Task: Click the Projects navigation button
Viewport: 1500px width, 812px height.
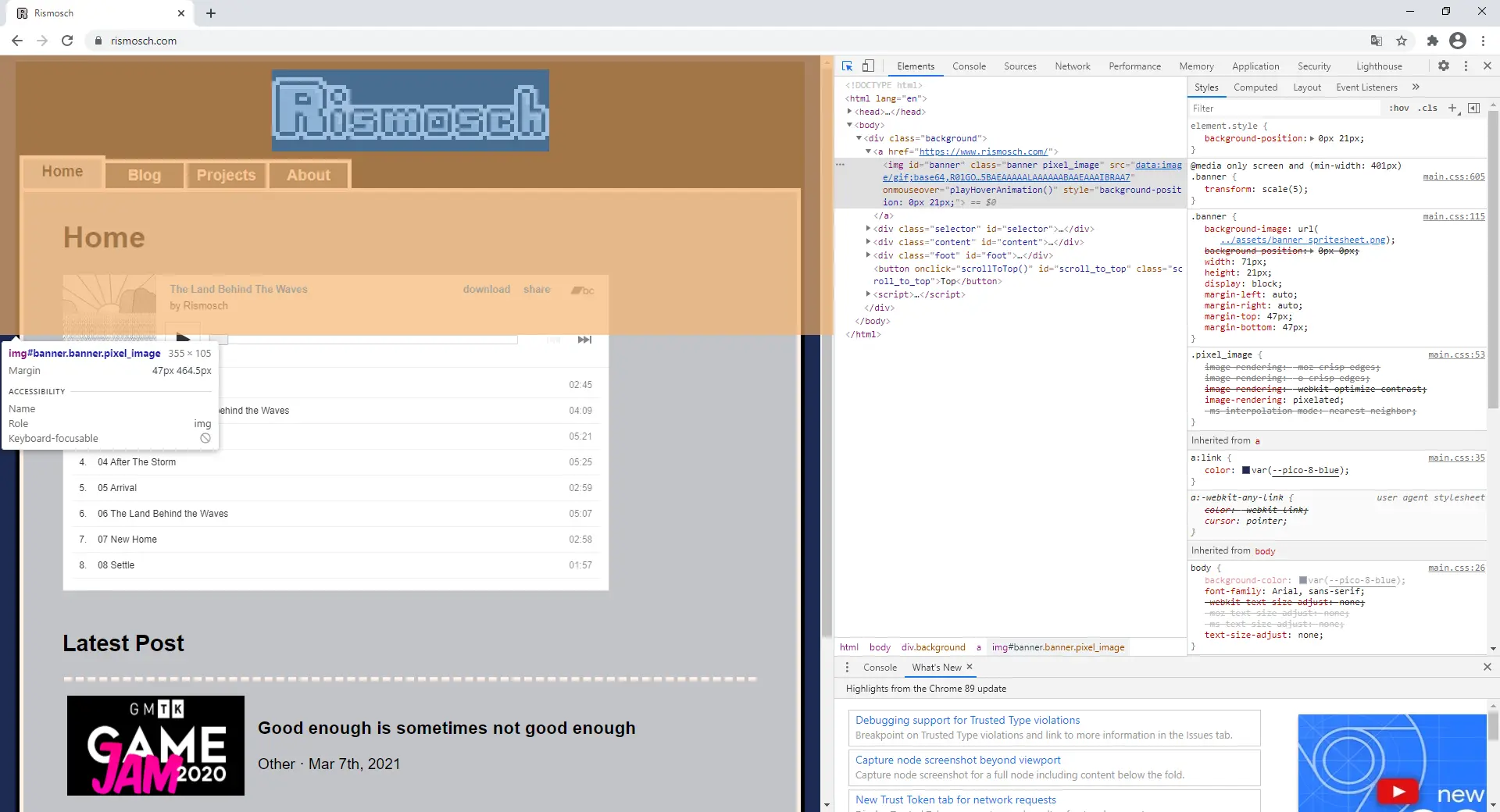Action: (226, 176)
